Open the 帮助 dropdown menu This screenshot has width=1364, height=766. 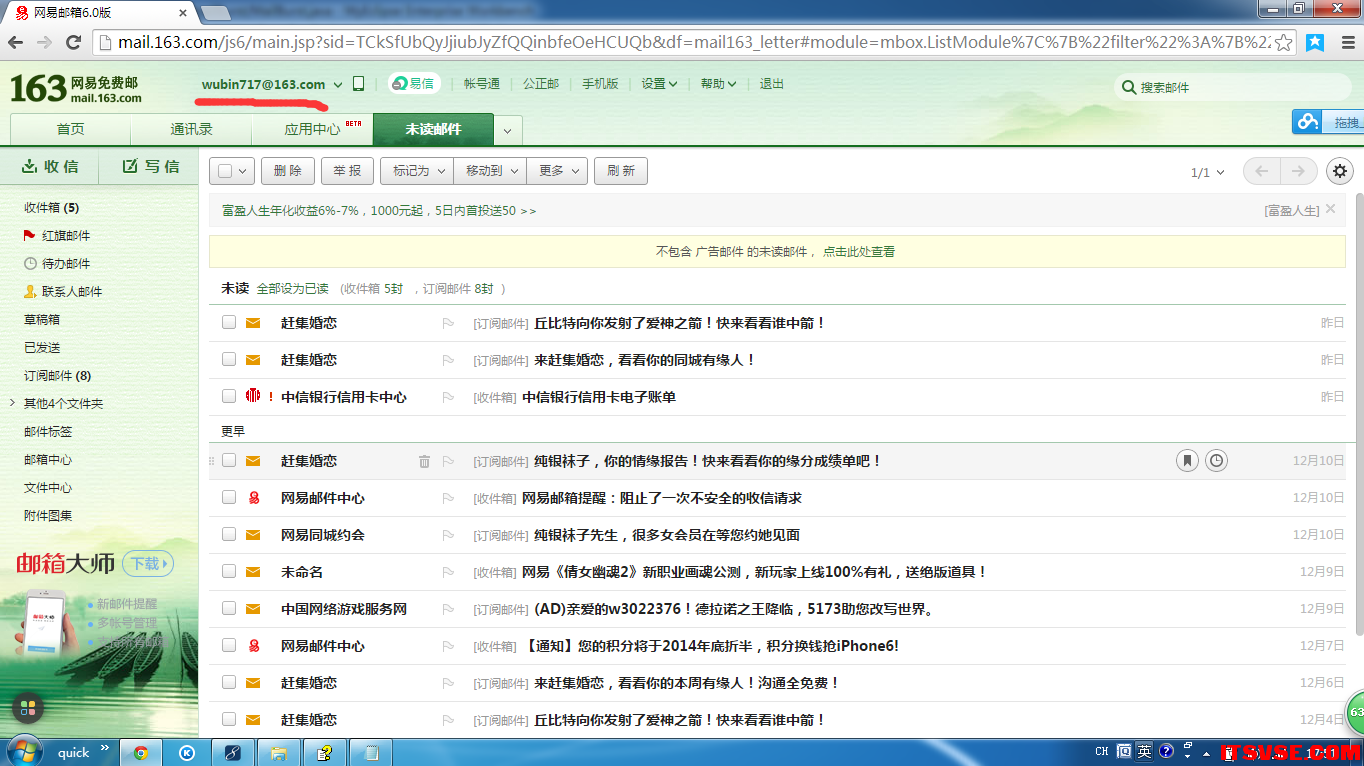tap(719, 84)
